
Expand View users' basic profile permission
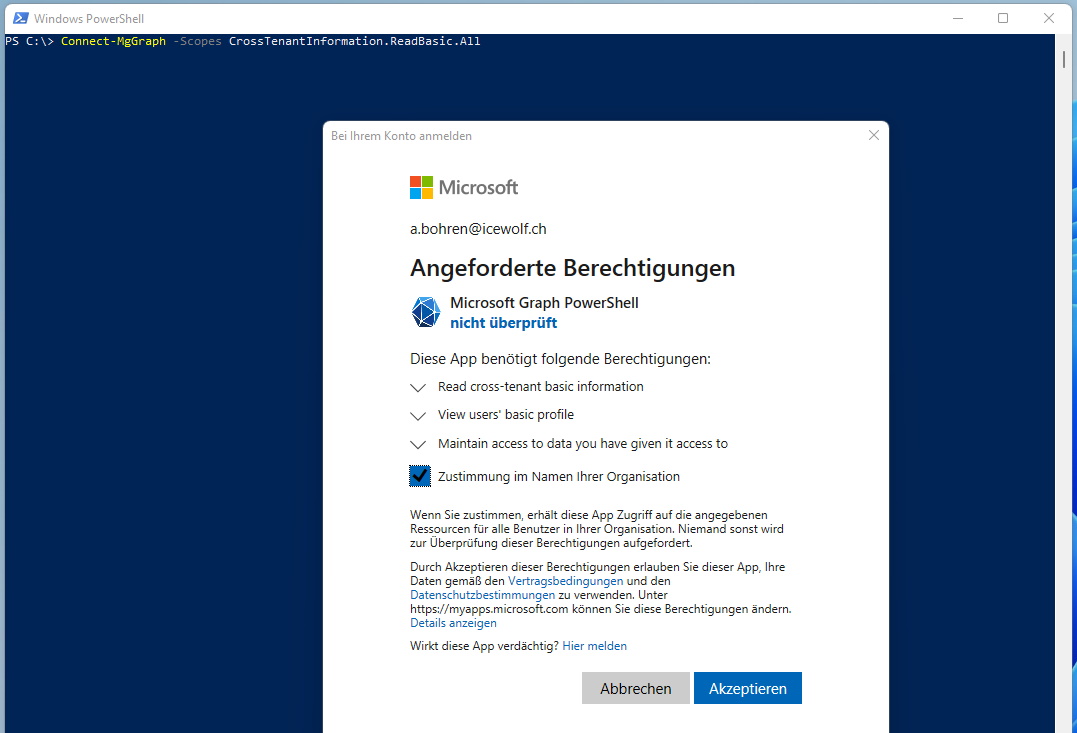point(418,416)
